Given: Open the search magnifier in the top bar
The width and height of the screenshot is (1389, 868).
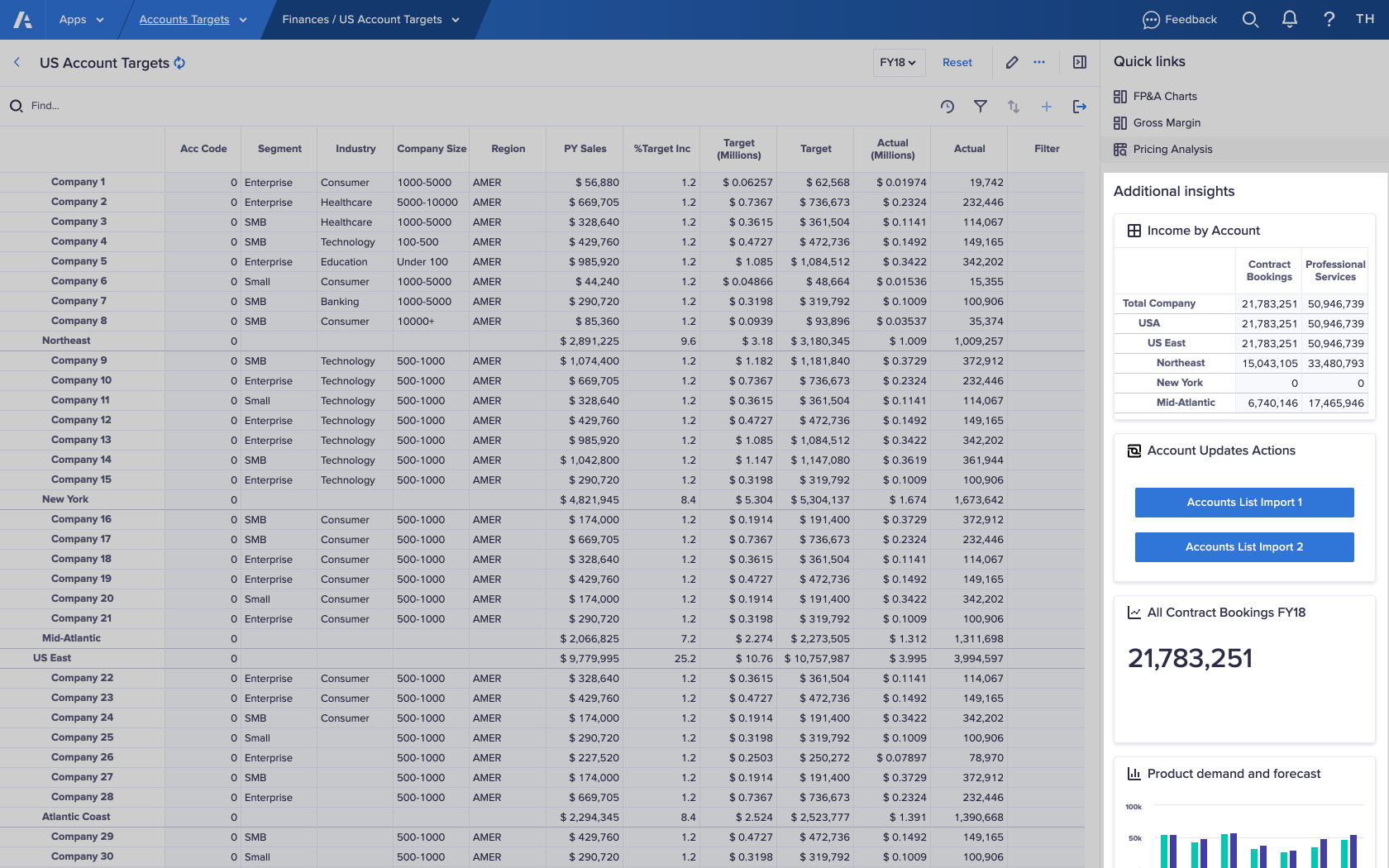Looking at the screenshot, I should tap(1250, 19).
